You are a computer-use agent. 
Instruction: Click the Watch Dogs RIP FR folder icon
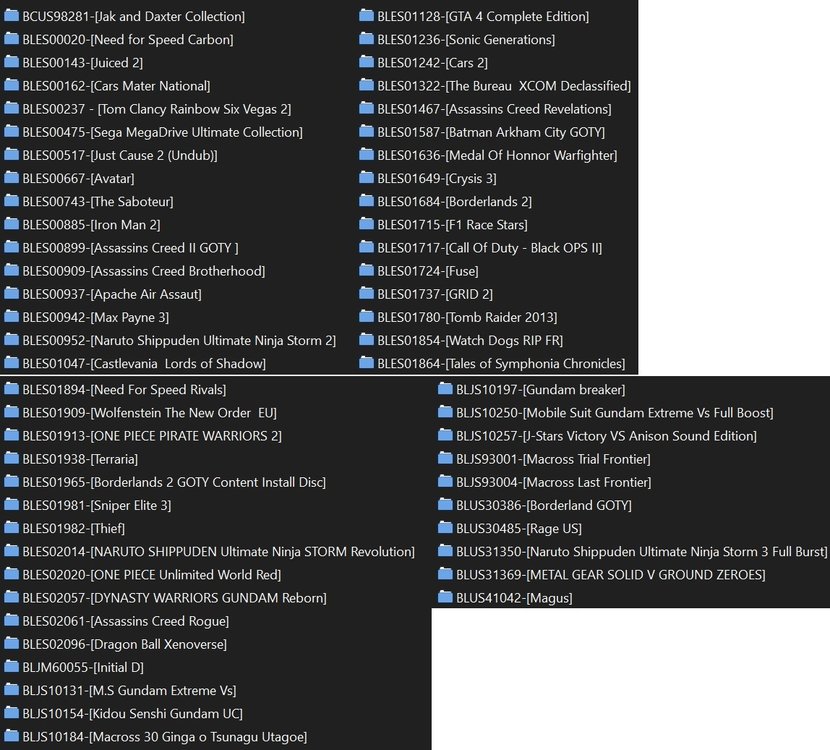tap(366, 340)
